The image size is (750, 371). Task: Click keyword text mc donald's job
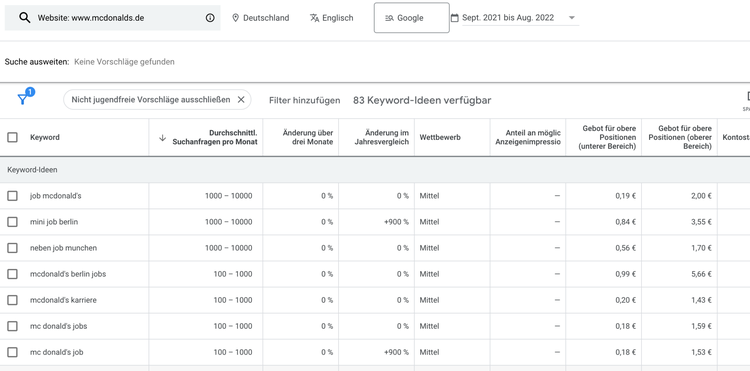pyautogui.click(x=56, y=352)
